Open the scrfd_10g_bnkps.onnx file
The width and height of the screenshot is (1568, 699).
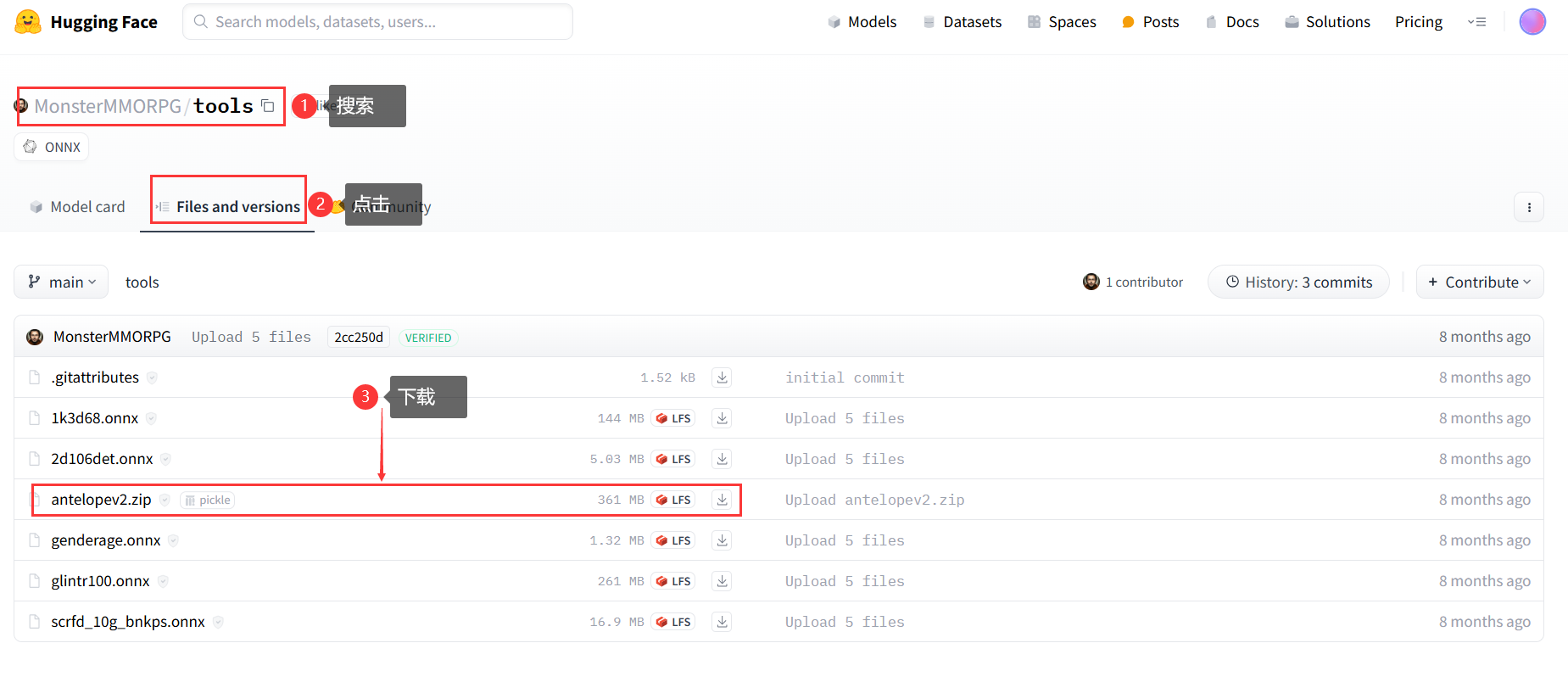click(x=128, y=622)
